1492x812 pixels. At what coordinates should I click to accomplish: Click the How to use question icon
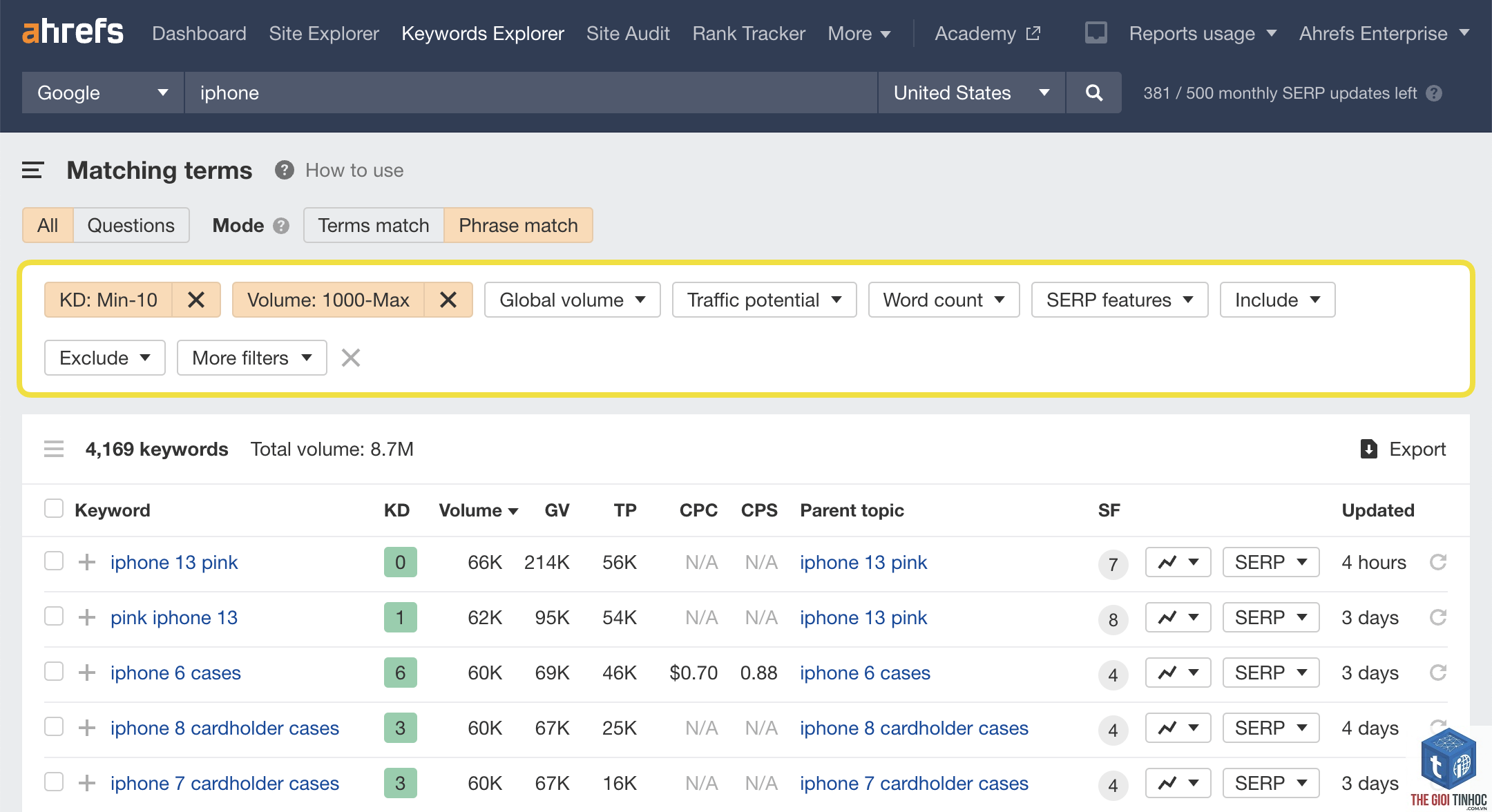coord(284,170)
